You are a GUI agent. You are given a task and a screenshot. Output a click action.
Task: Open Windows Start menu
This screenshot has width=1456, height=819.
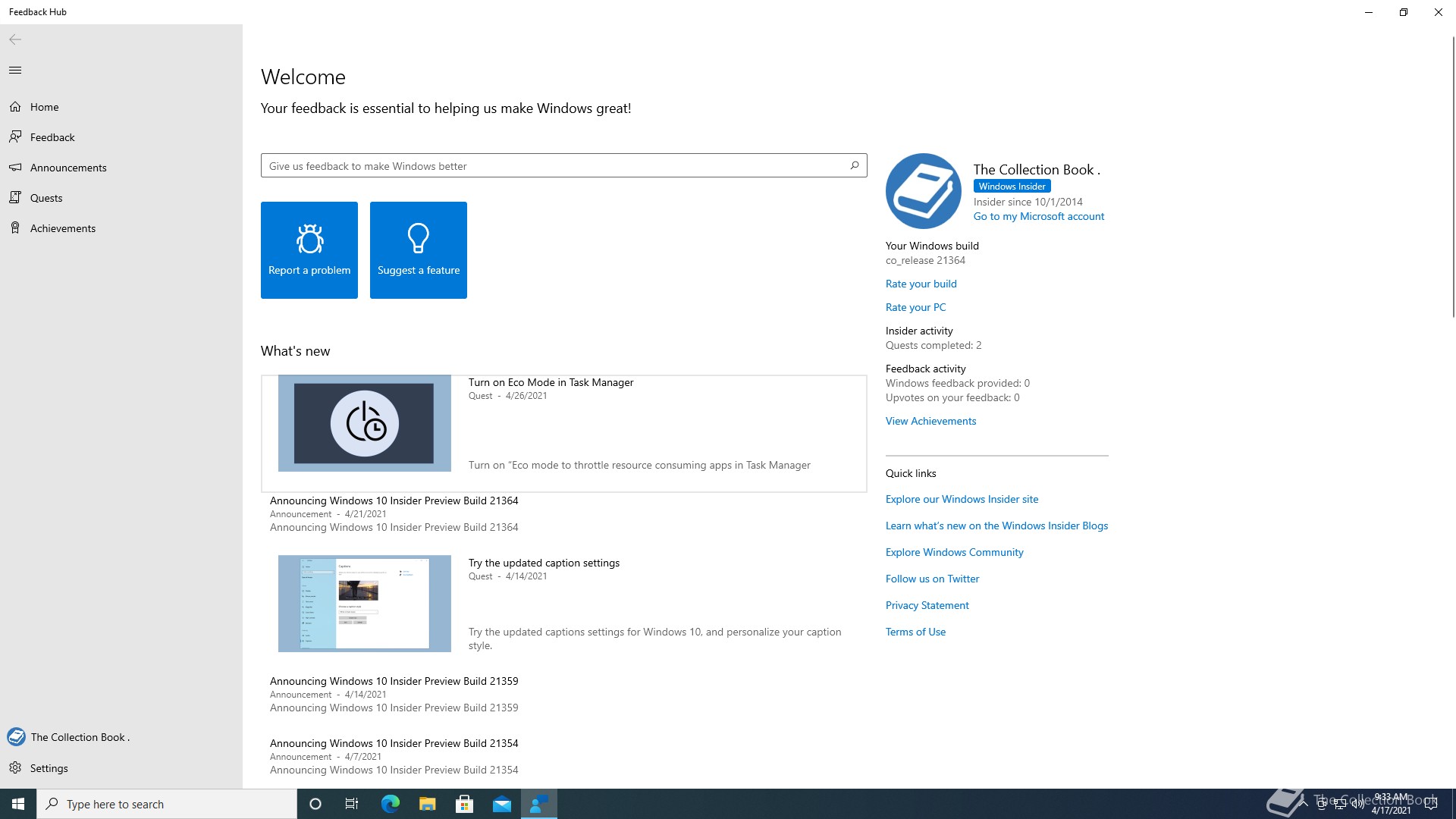coord(18,804)
